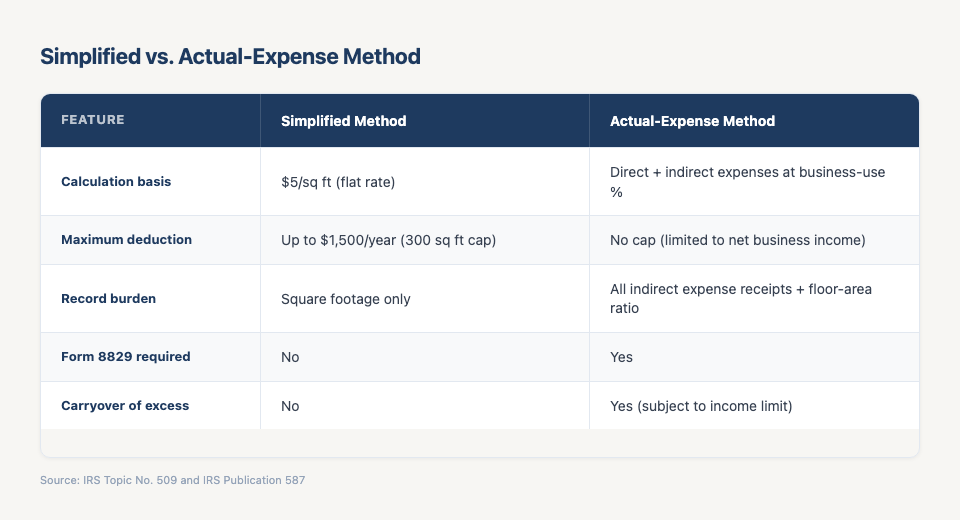
Task: Click the source note citing IRS Publication 587
Action: [x=173, y=480]
